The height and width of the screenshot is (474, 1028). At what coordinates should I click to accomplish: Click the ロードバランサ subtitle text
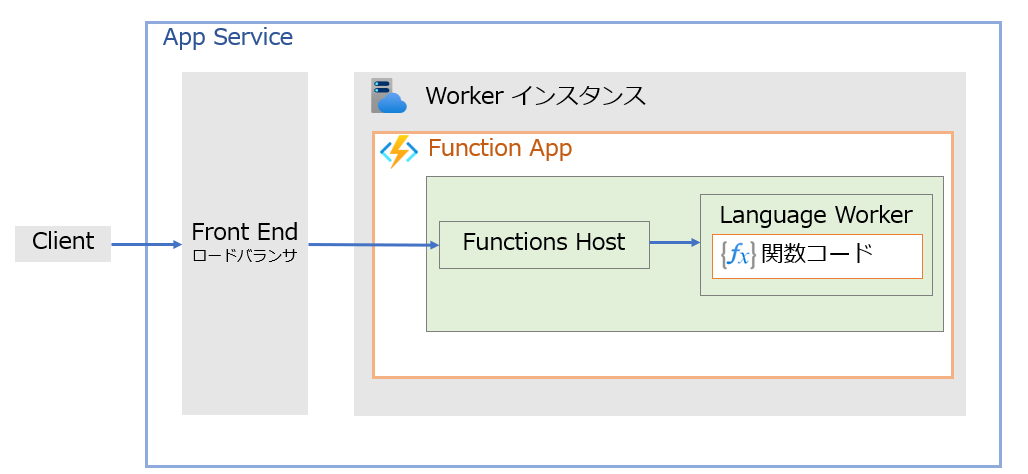coord(244,256)
